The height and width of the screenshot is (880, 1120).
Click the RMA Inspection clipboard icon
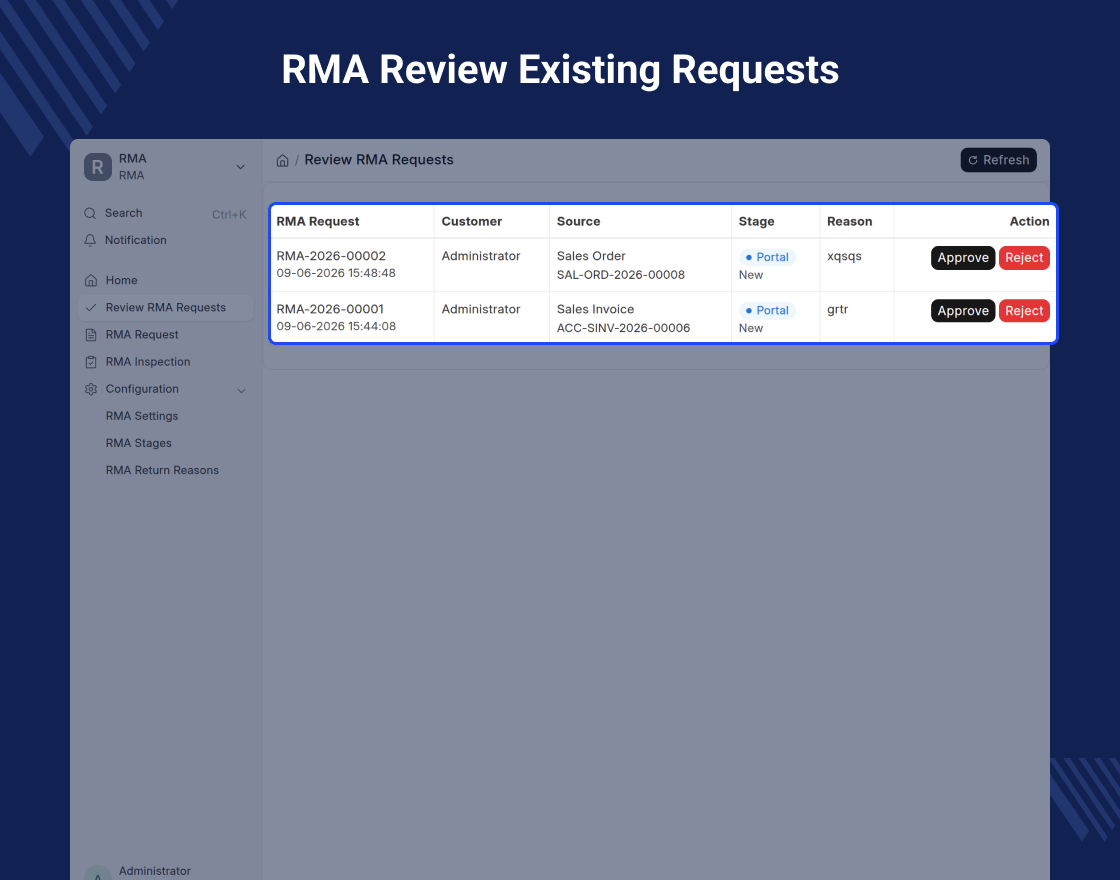coord(91,362)
